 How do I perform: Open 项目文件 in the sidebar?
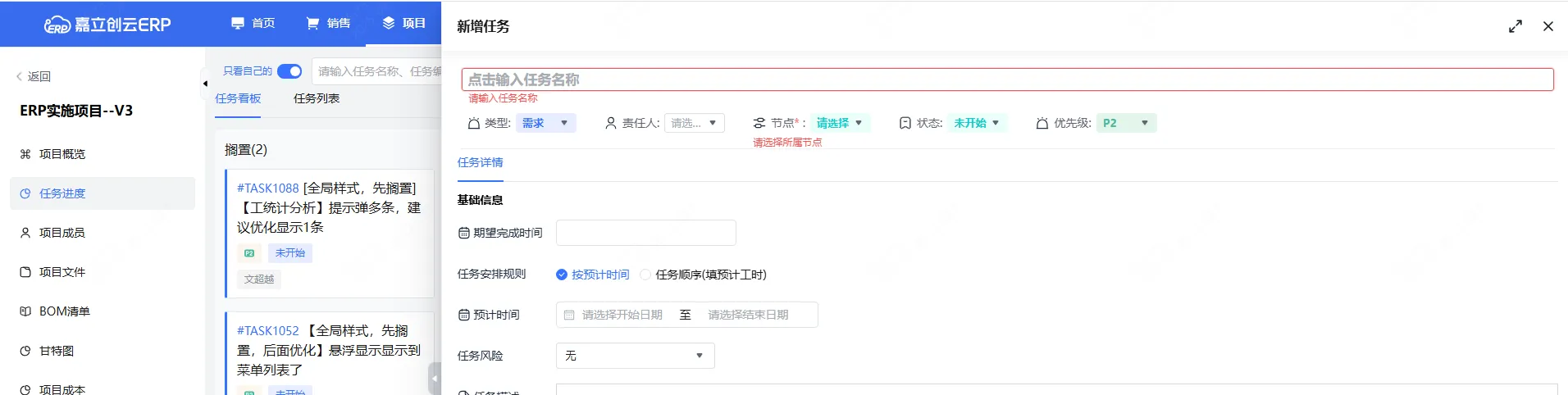click(62, 272)
